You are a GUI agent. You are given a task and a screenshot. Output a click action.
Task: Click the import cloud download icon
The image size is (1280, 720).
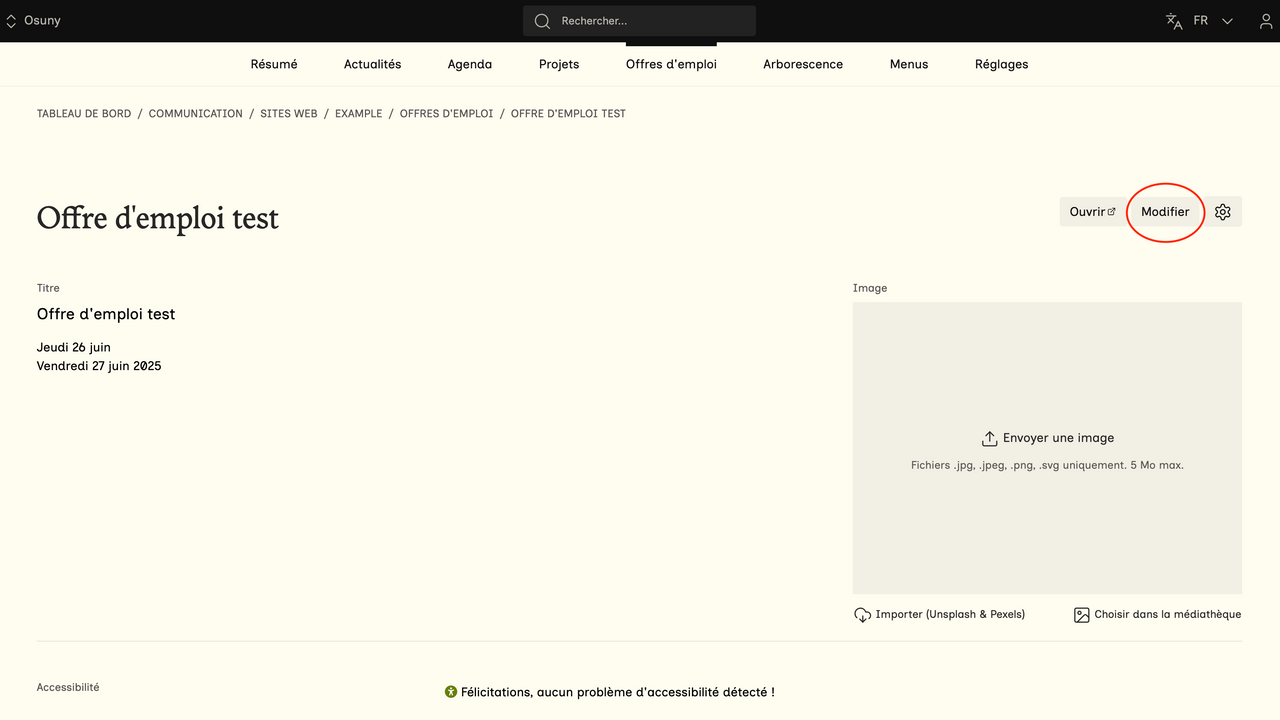(862, 615)
